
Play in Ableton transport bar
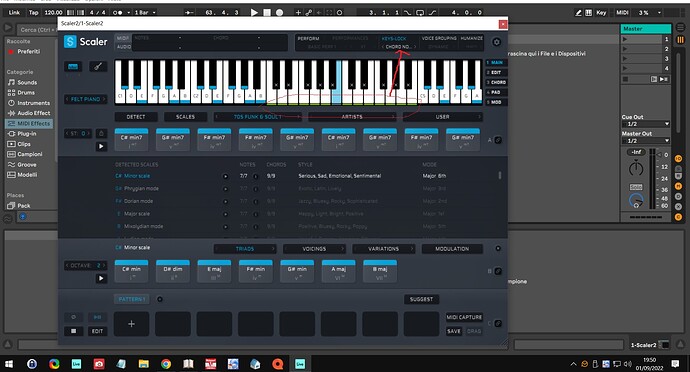254,12
